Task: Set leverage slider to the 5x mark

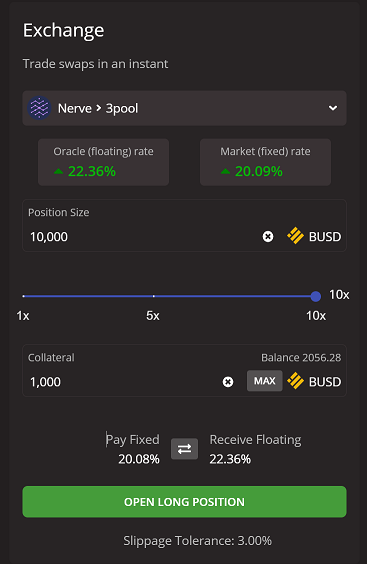Action: click(154, 296)
